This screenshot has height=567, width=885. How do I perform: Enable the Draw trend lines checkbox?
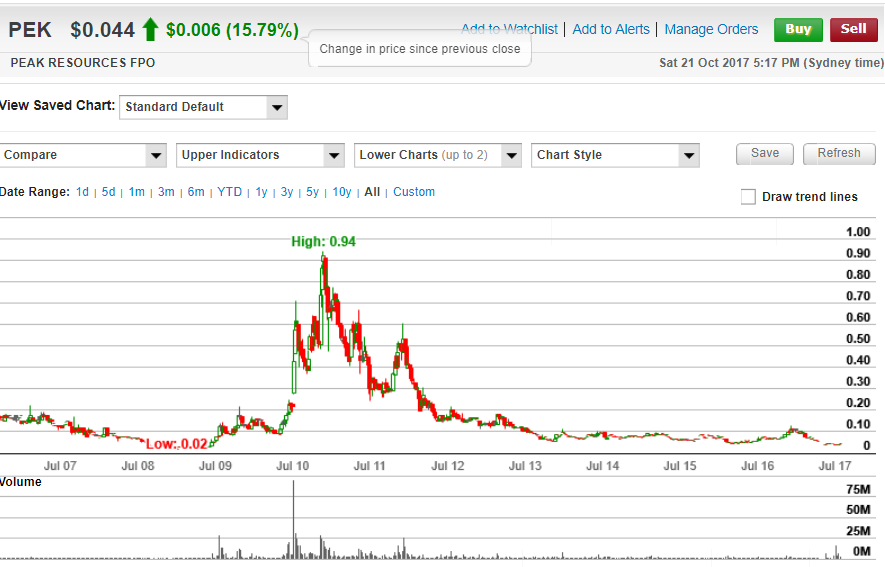pyautogui.click(x=748, y=197)
